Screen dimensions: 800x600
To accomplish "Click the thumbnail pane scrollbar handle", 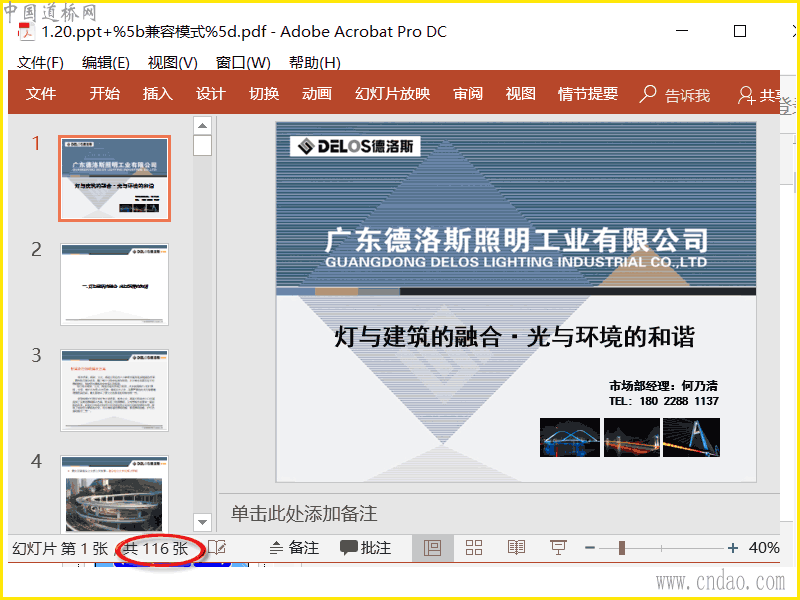I will [203, 145].
